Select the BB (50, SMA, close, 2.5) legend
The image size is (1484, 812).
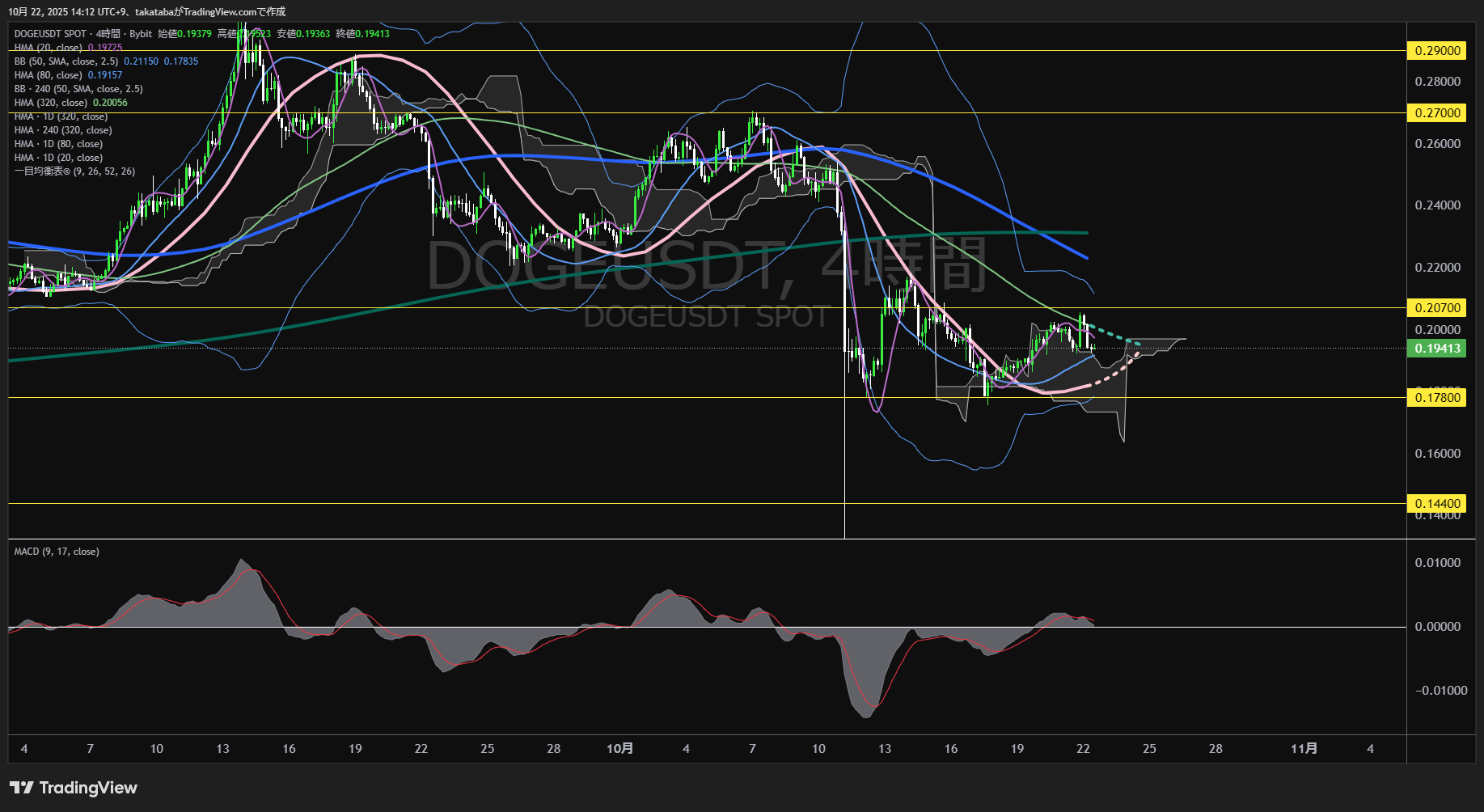[66, 61]
